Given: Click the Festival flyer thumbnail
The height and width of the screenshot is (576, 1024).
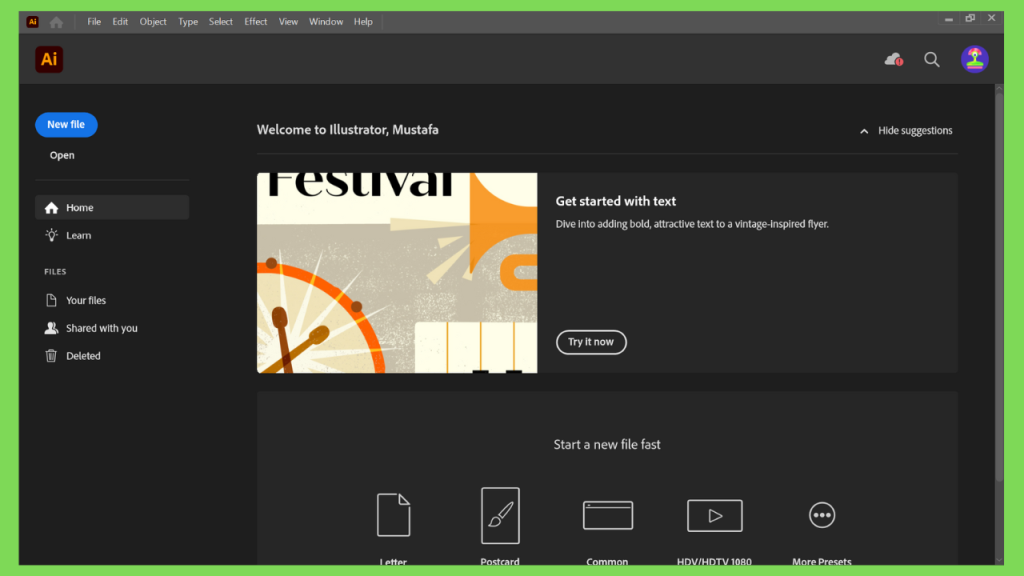Looking at the screenshot, I should [397, 273].
